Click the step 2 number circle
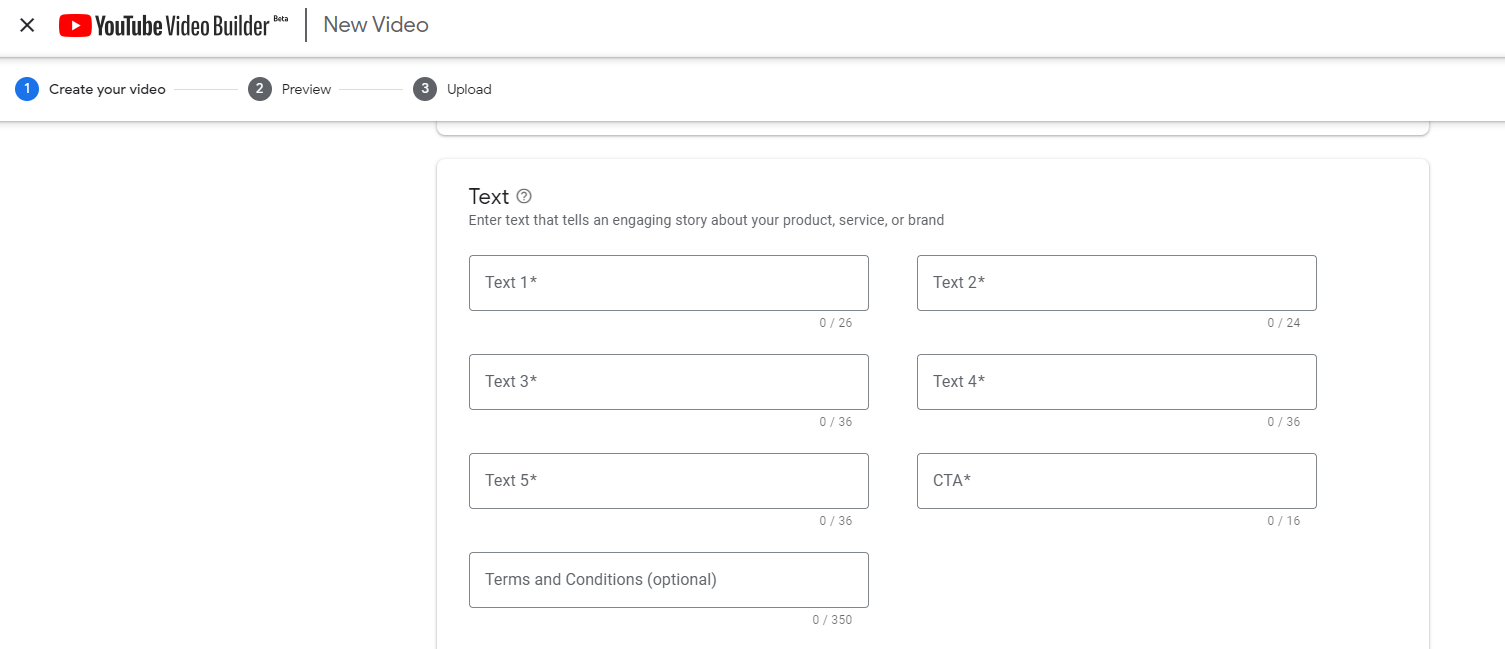This screenshot has width=1505, height=649. coord(260,89)
